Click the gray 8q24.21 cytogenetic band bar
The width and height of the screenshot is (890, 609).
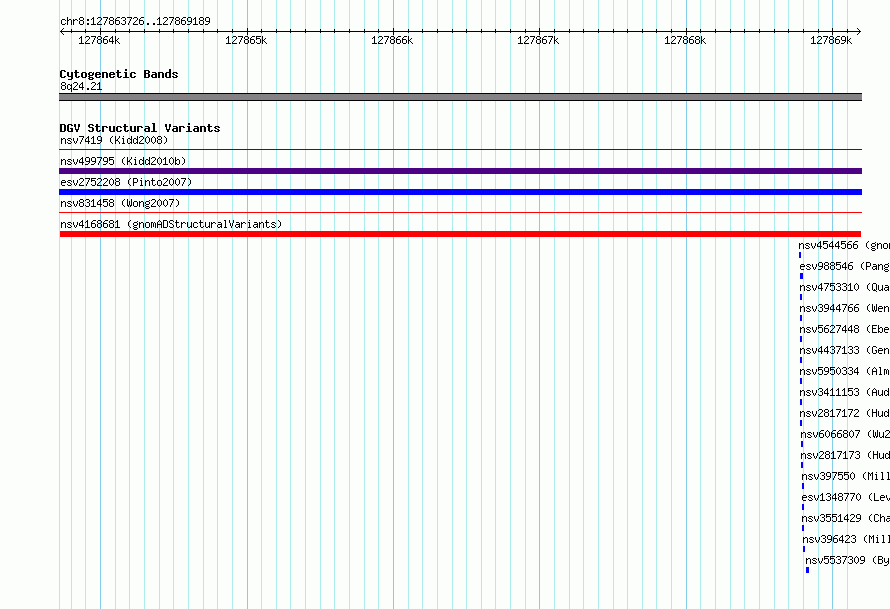point(460,97)
